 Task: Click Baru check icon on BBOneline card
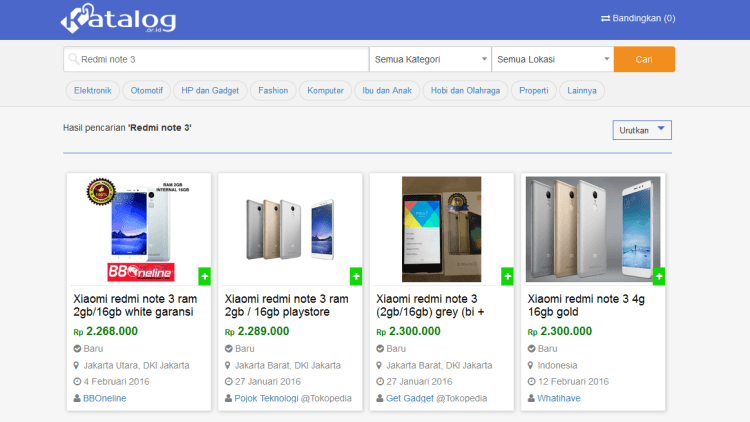(x=77, y=348)
